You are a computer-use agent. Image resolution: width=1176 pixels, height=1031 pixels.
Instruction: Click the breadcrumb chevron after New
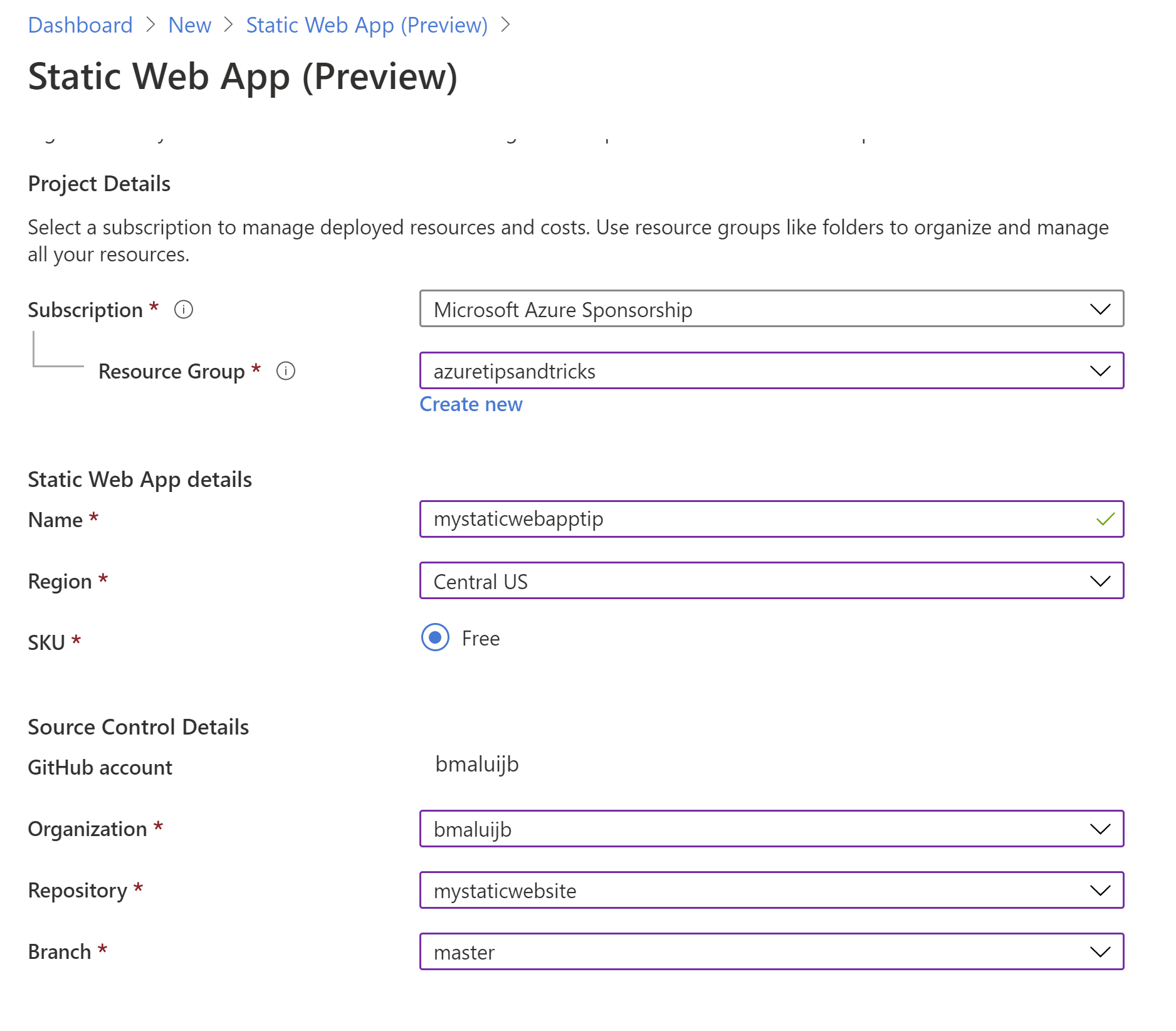tap(229, 25)
